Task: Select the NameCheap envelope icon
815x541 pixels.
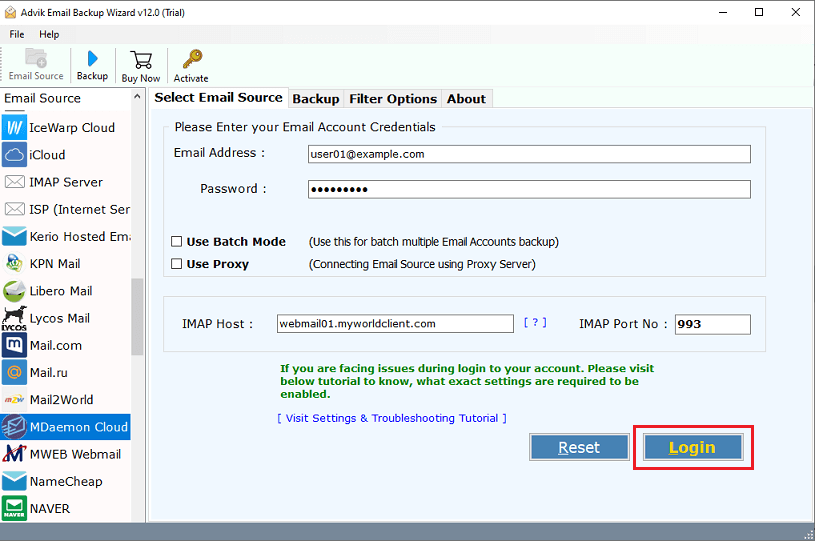Action: click(x=14, y=481)
